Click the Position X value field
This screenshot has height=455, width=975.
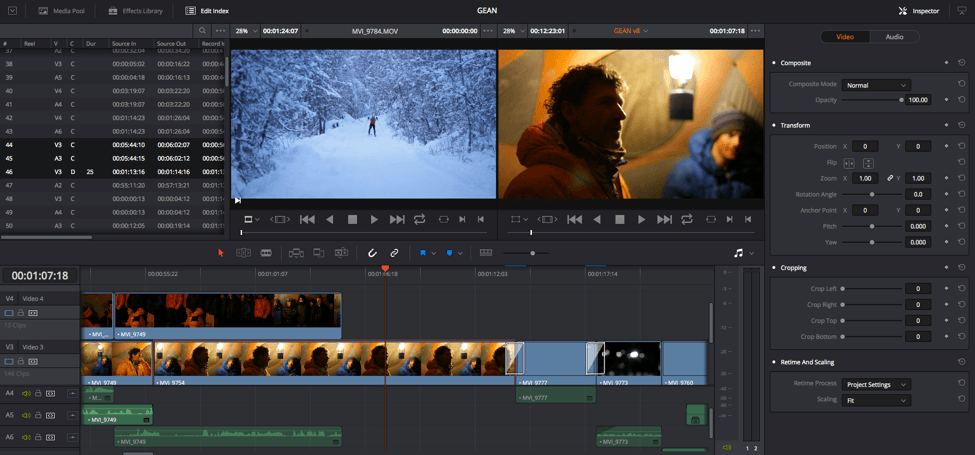point(865,147)
